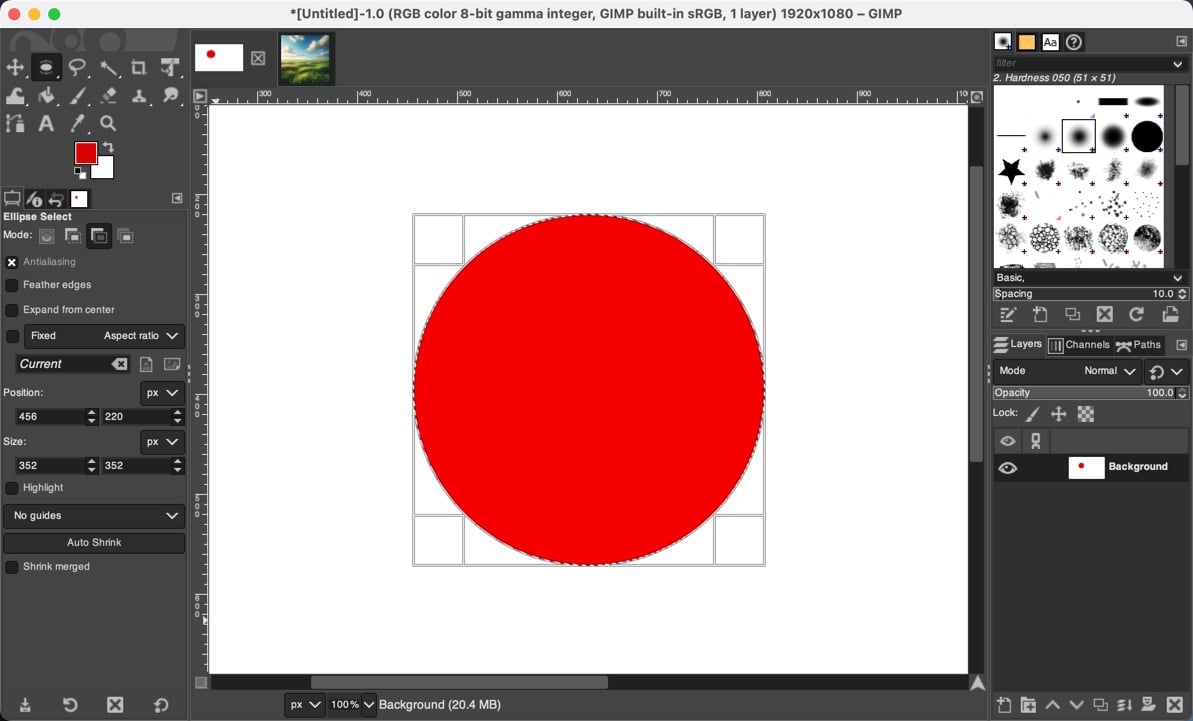Select the Fuzzy Select magic wand tool
Image resolution: width=1193 pixels, height=721 pixels.
click(x=109, y=67)
